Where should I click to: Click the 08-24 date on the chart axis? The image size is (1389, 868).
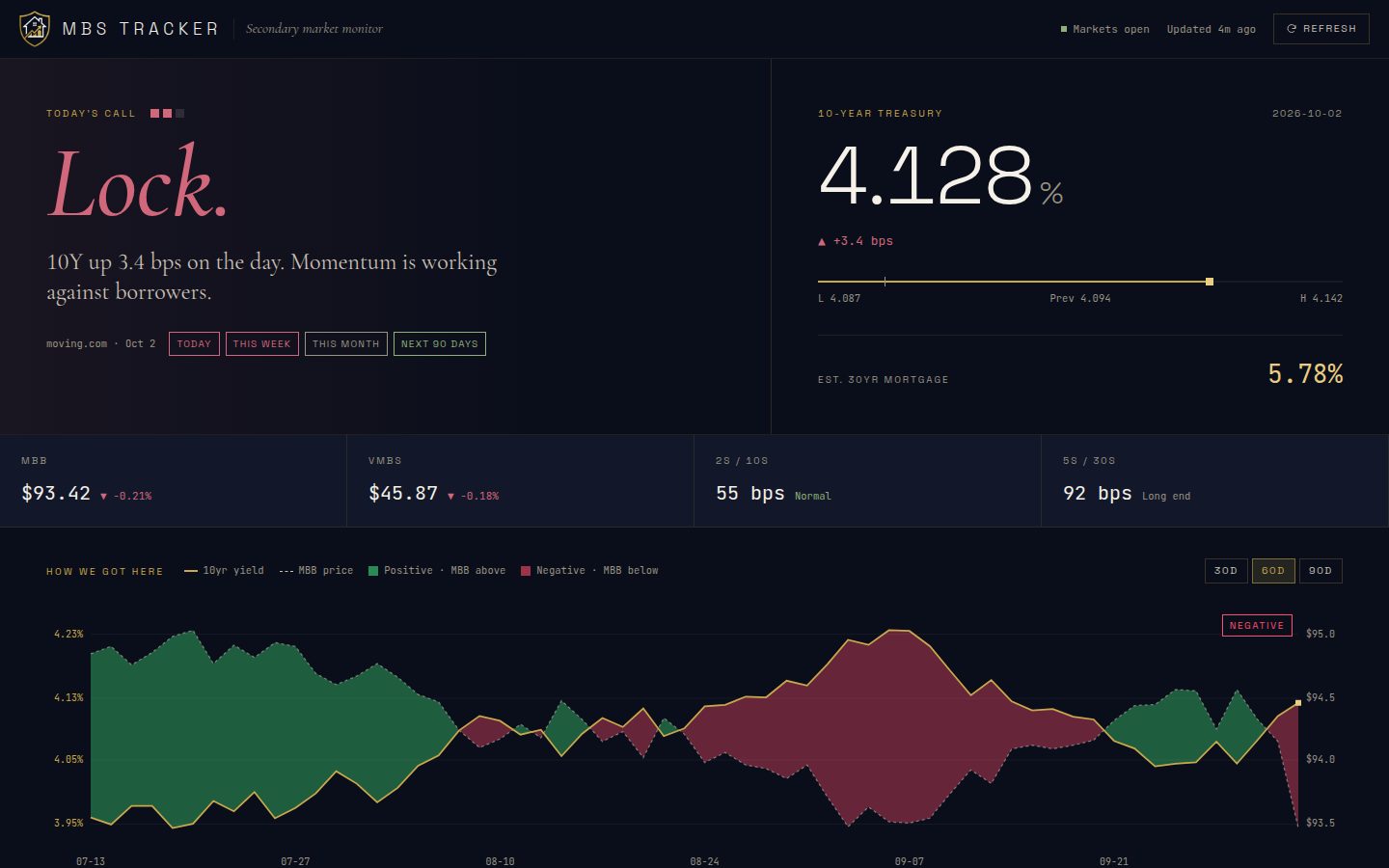coord(704,861)
